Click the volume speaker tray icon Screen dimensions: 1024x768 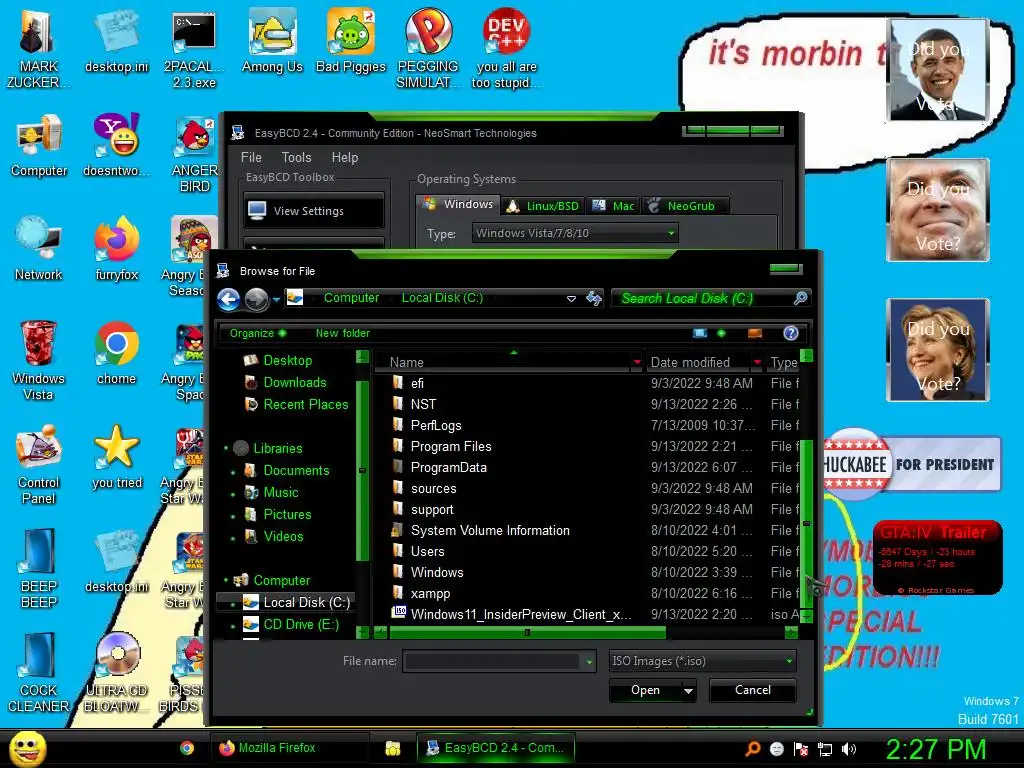(x=849, y=749)
